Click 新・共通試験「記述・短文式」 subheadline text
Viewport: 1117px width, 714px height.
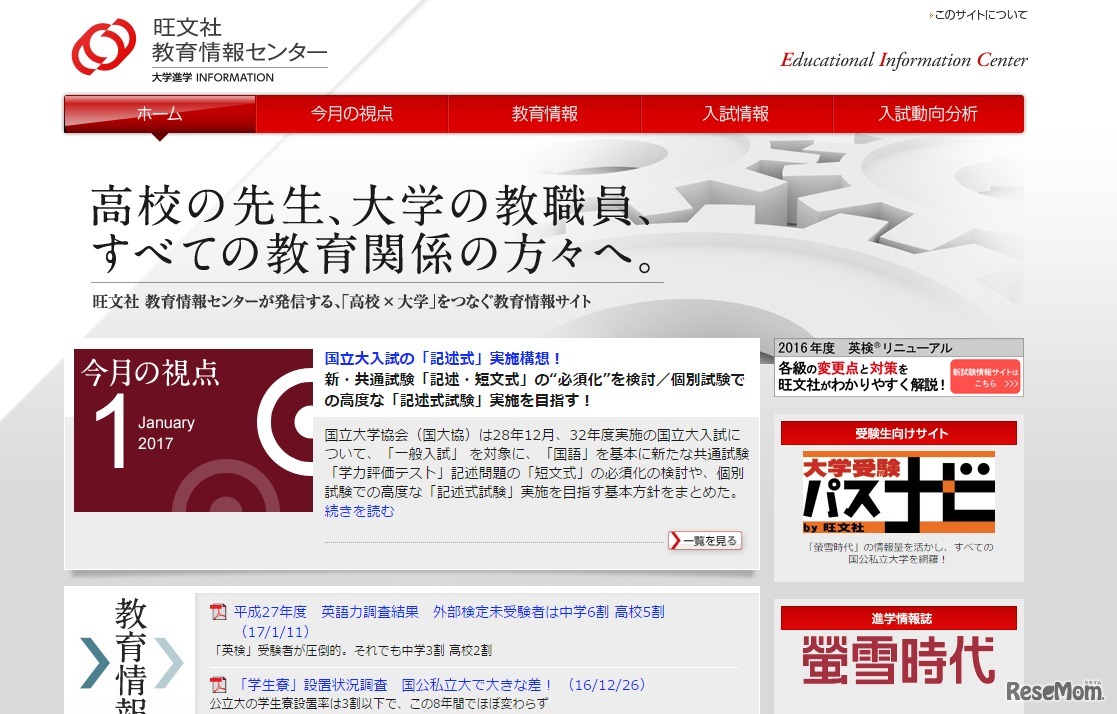[x=534, y=390]
